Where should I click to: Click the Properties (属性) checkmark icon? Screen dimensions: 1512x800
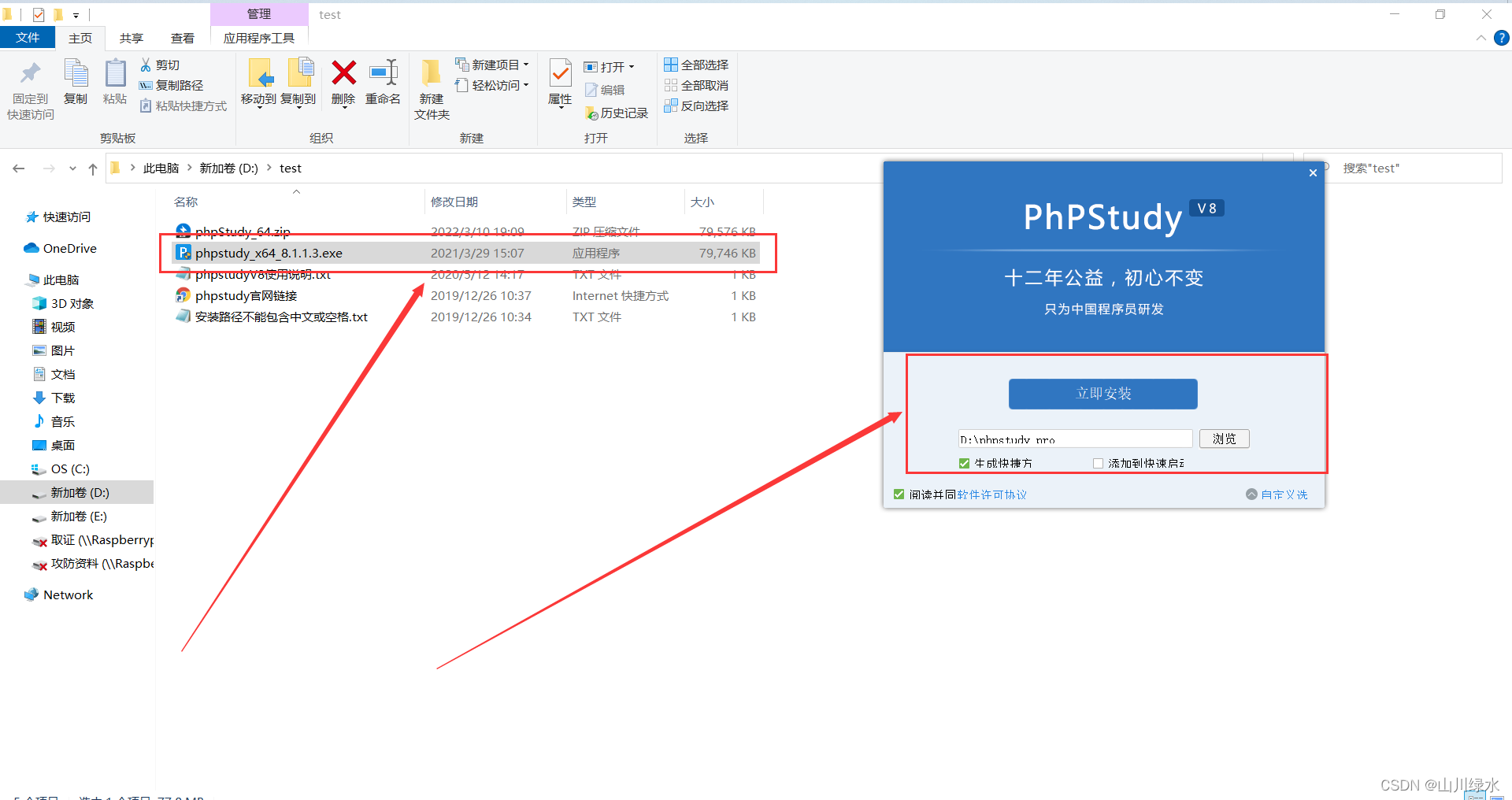(x=560, y=74)
